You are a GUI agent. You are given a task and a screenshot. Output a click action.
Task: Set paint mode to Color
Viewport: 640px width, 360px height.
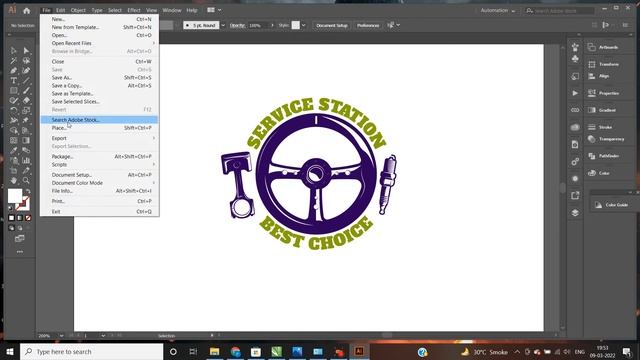pyautogui.click(x=11, y=218)
